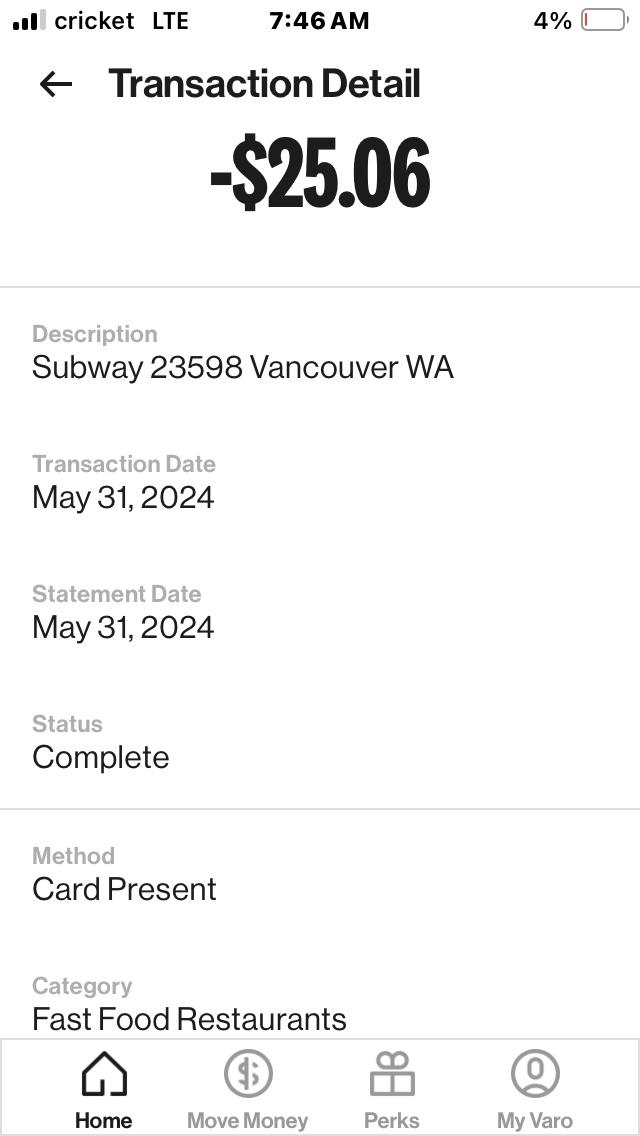The image size is (640, 1136).
Task: Tap the Subway 23598 Vancouver WA description
Action: [x=243, y=368]
